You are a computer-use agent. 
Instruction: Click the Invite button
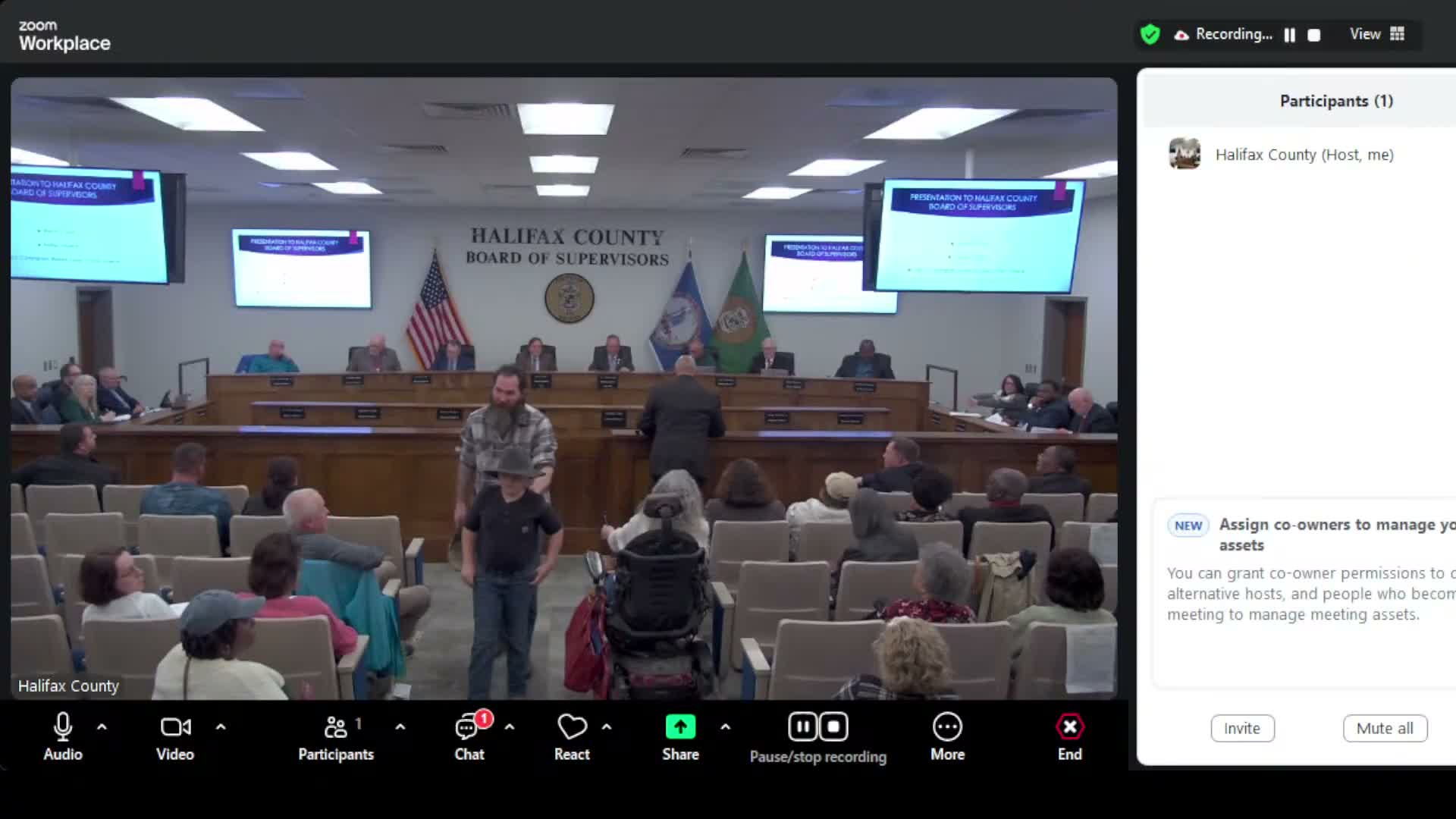tap(1242, 728)
